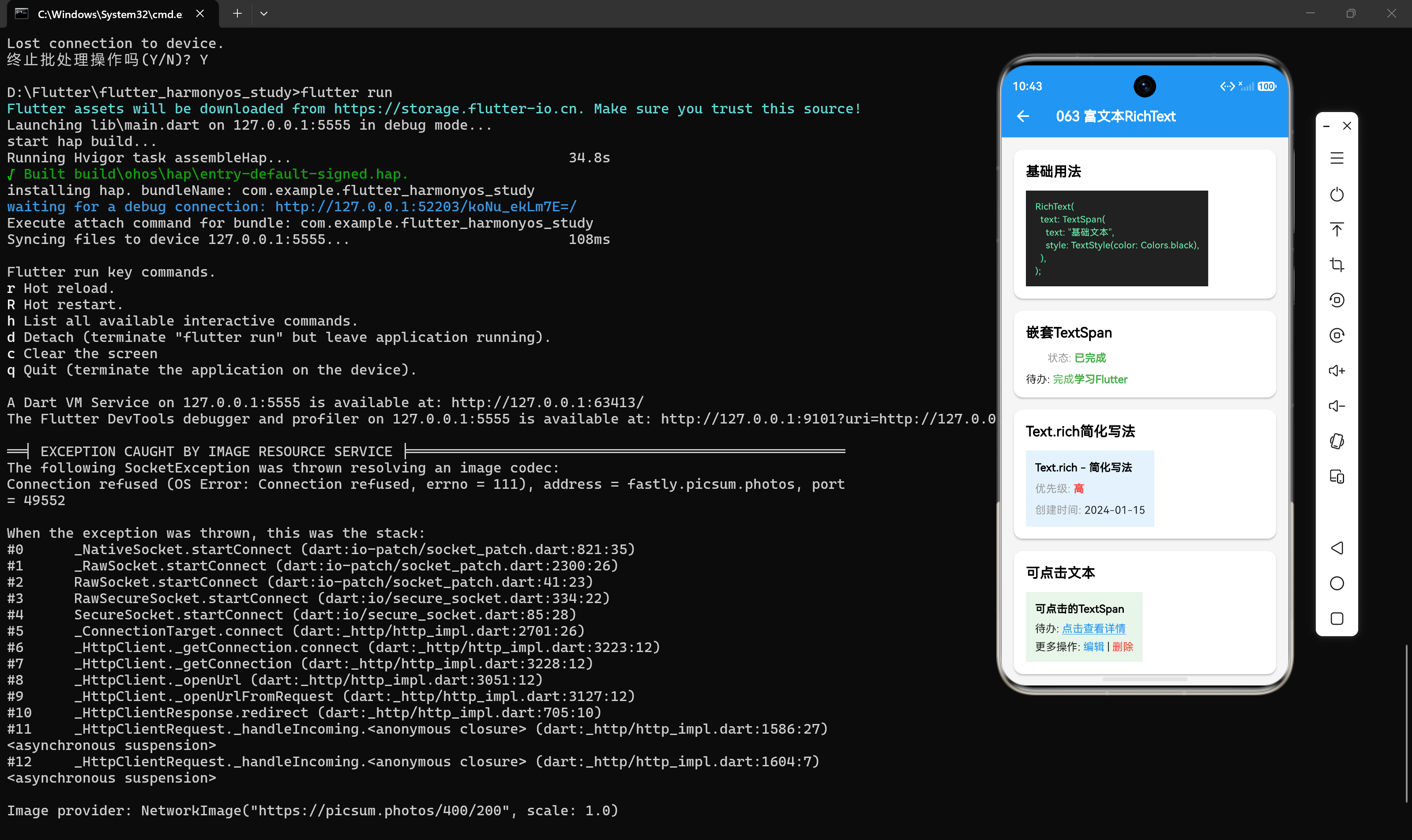Screen dimensions: 1412x840
Task: Click the emulator square Recents icon
Action: (x=1337, y=619)
